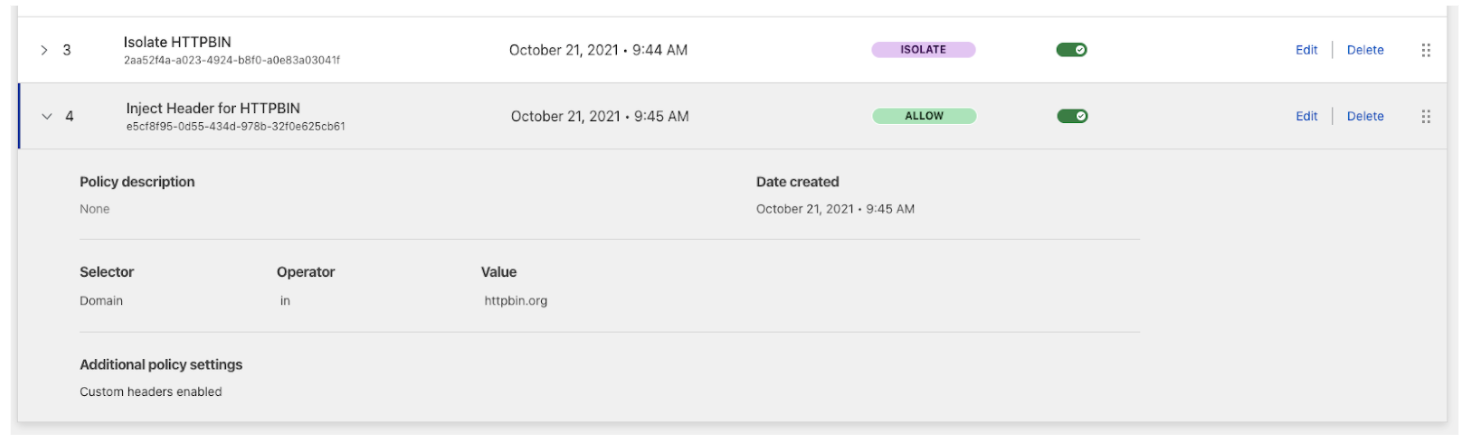Viewport: 1462px width, 438px height.
Task: Click the httpbin.org value
Action: (515, 301)
